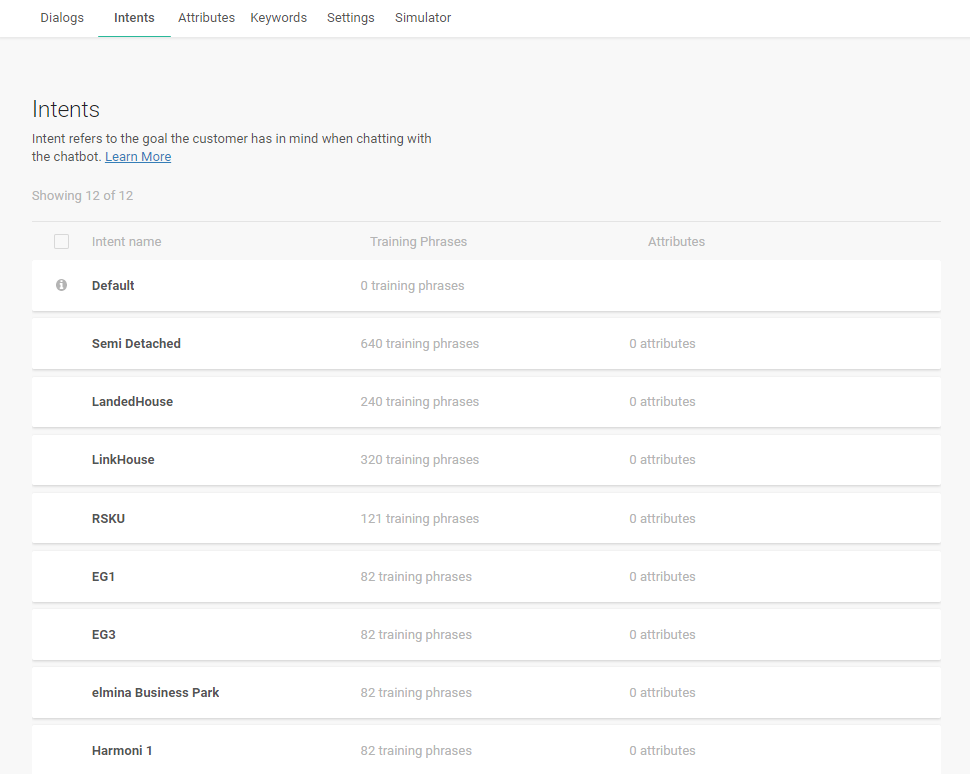
Task: Click the Training Phrases column header
Action: (418, 242)
